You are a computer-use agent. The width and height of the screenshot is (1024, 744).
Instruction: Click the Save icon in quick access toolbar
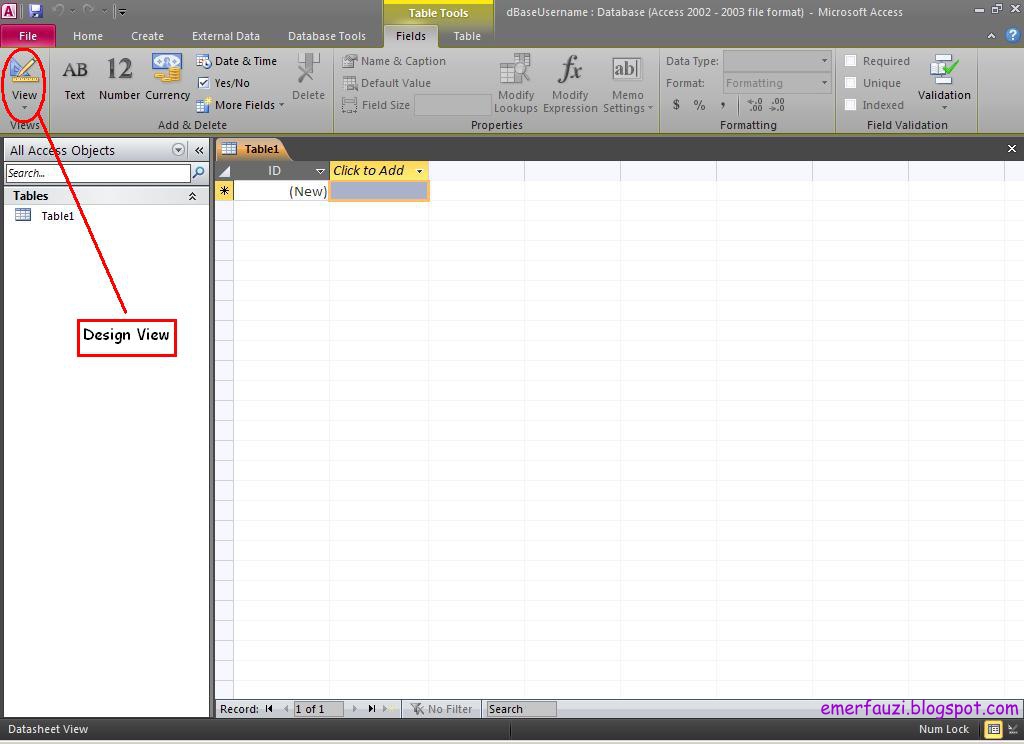pyautogui.click(x=35, y=10)
